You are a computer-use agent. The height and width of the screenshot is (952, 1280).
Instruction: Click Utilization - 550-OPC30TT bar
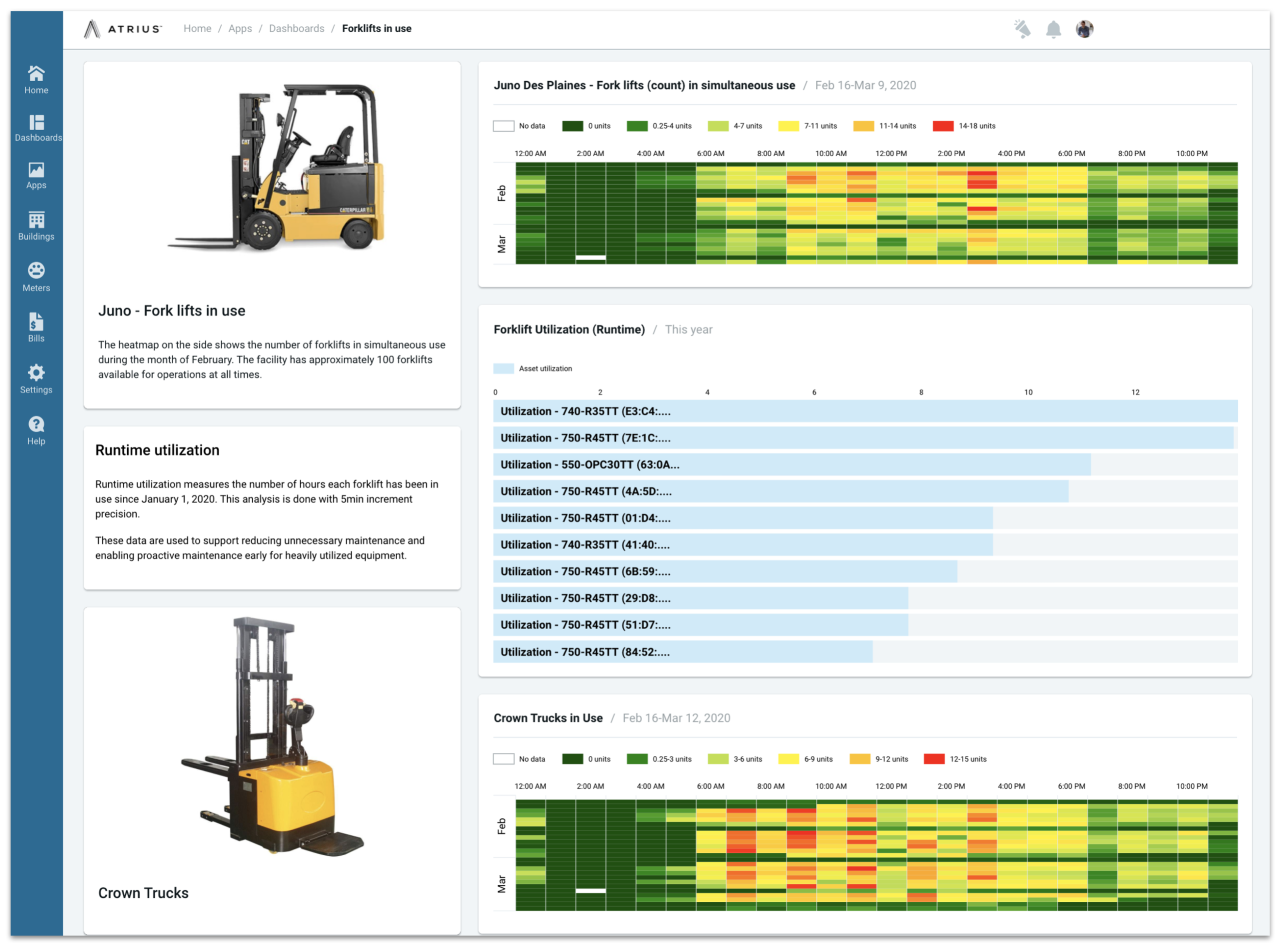tap(792, 464)
